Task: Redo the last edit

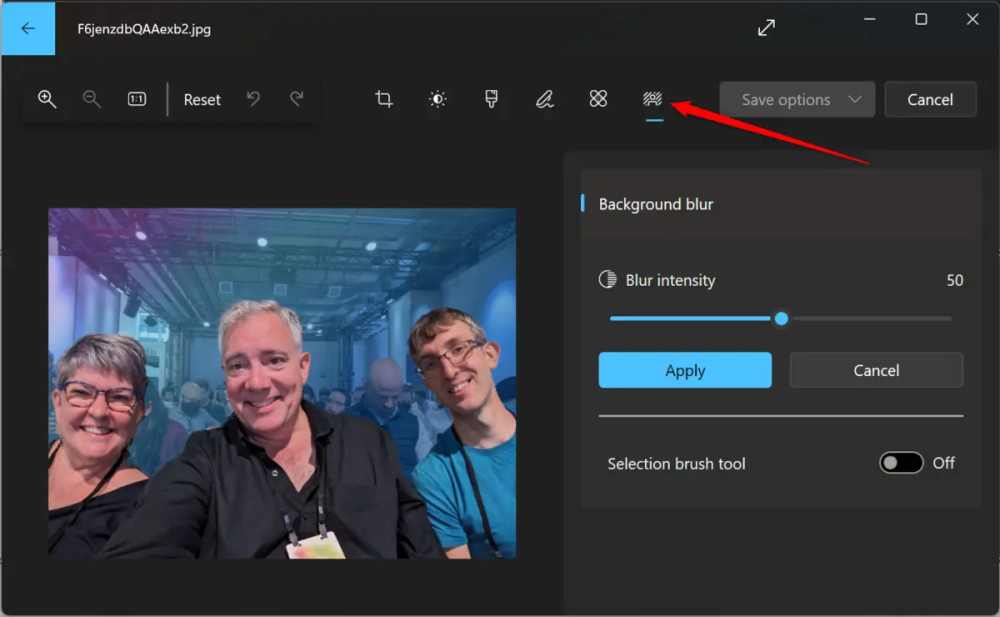Action: tap(296, 99)
